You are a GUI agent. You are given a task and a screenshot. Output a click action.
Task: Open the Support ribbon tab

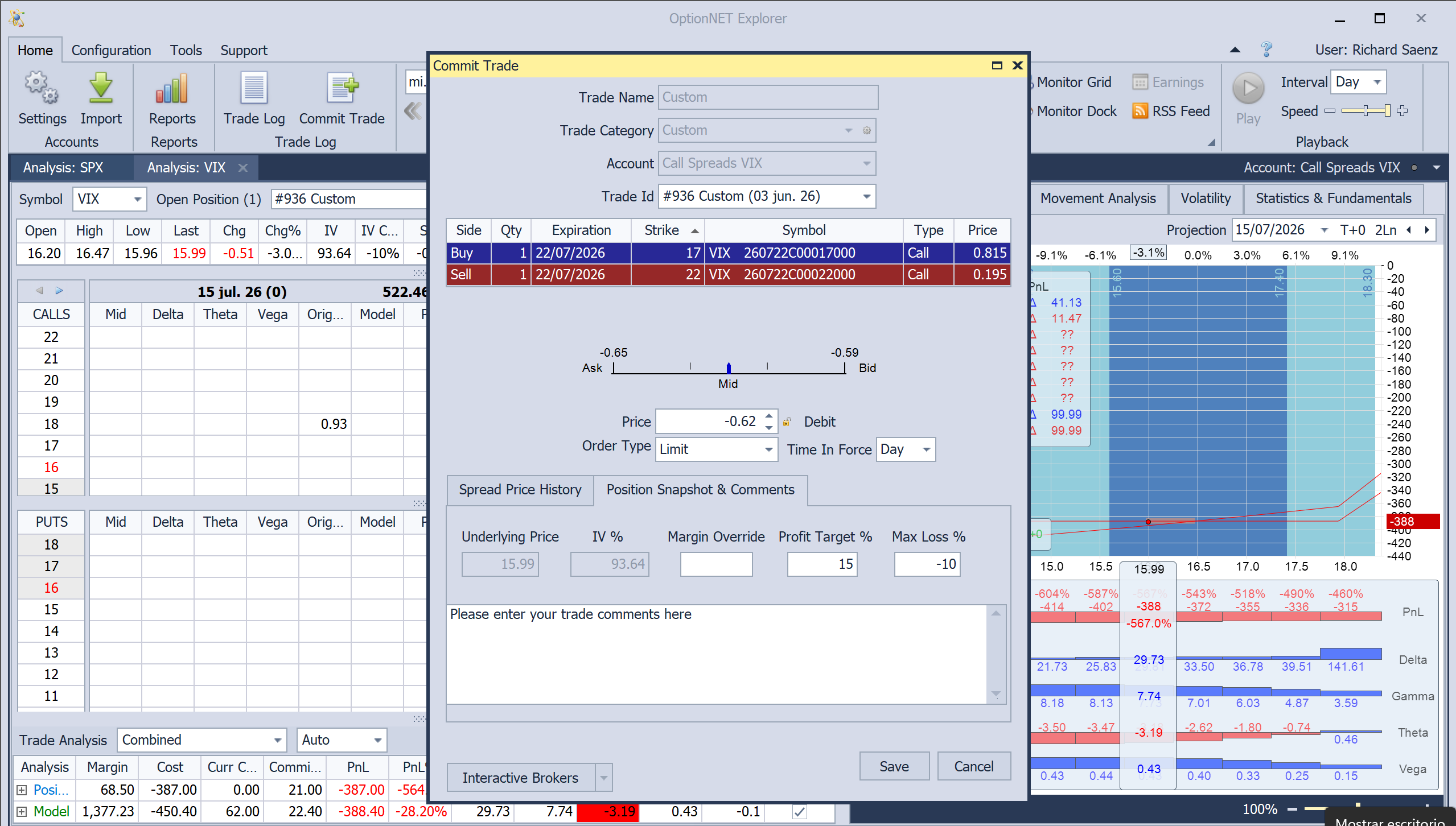click(x=244, y=50)
